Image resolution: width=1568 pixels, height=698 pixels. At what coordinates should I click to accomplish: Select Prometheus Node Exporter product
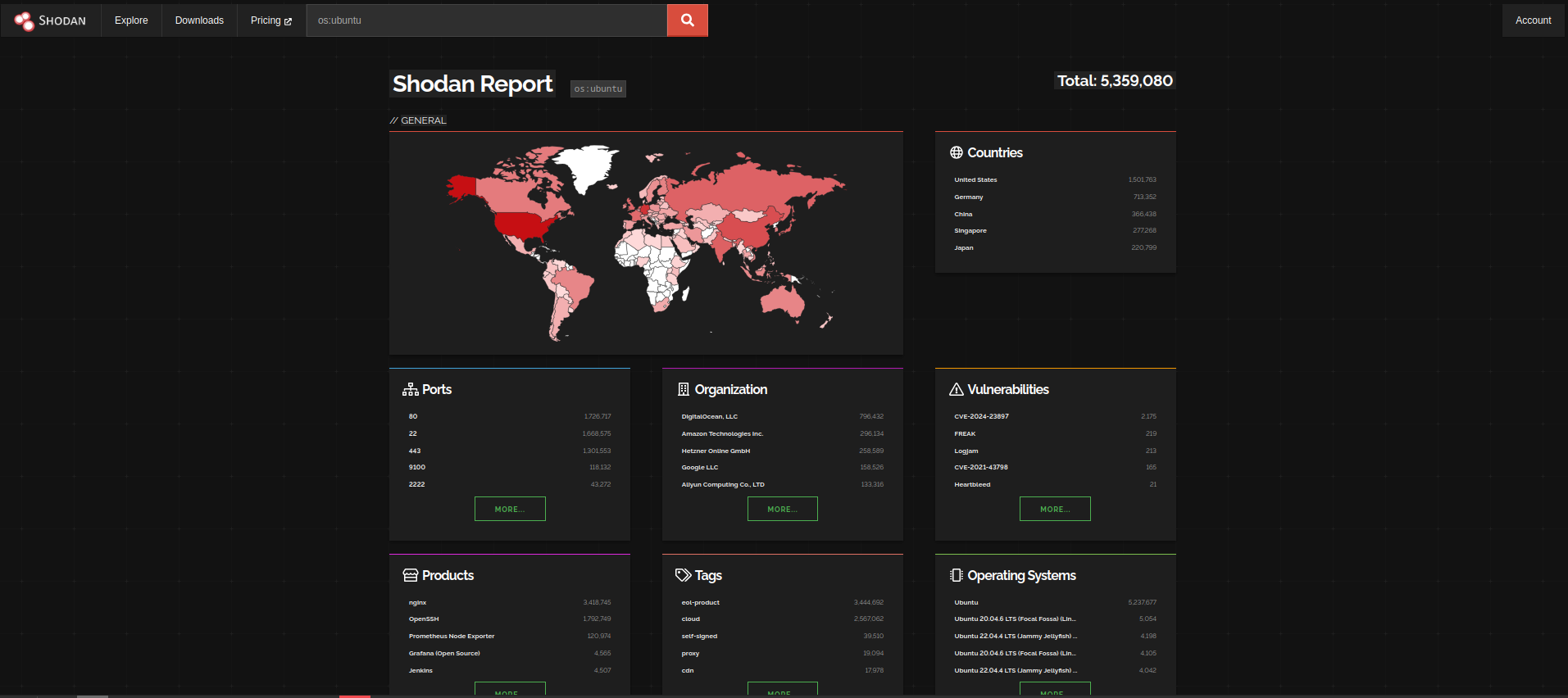[x=510, y=636]
